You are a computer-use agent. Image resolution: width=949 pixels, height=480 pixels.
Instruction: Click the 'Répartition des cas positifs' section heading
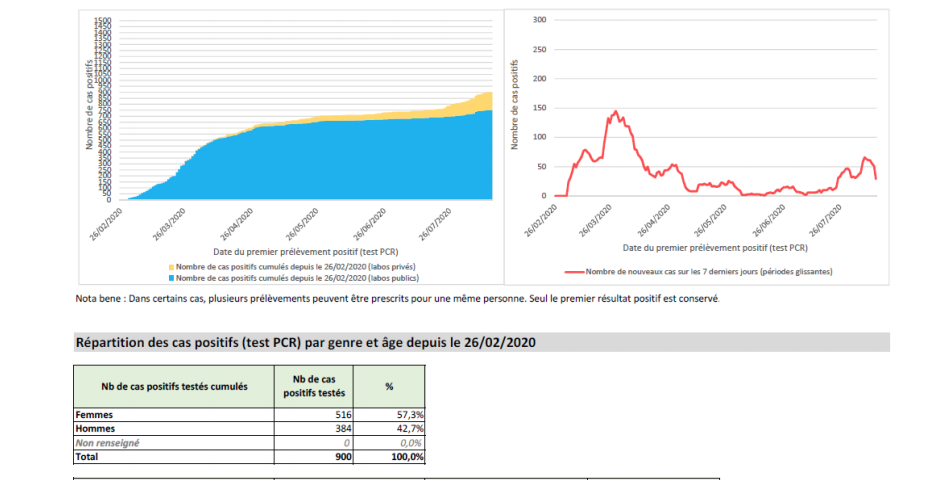[x=306, y=342]
